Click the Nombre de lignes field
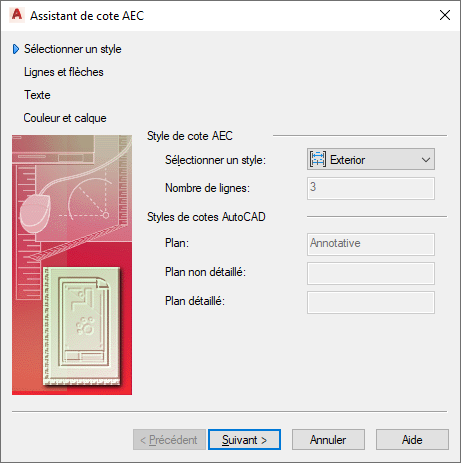 [x=371, y=188]
